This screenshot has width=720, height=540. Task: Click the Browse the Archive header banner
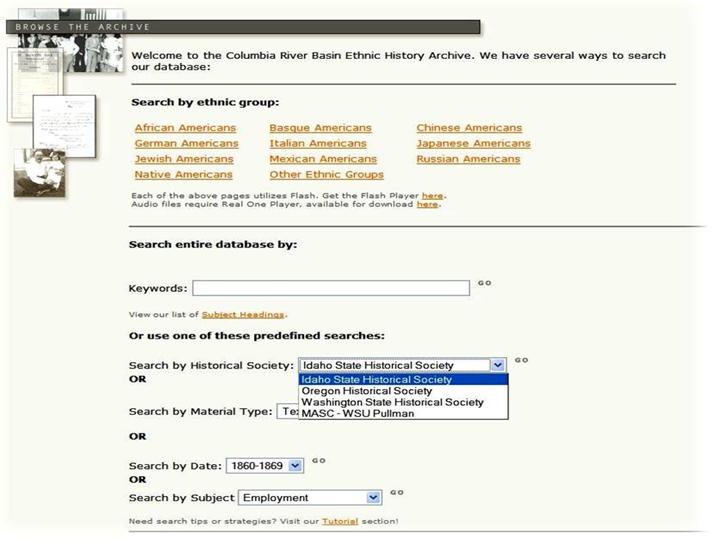(243, 27)
